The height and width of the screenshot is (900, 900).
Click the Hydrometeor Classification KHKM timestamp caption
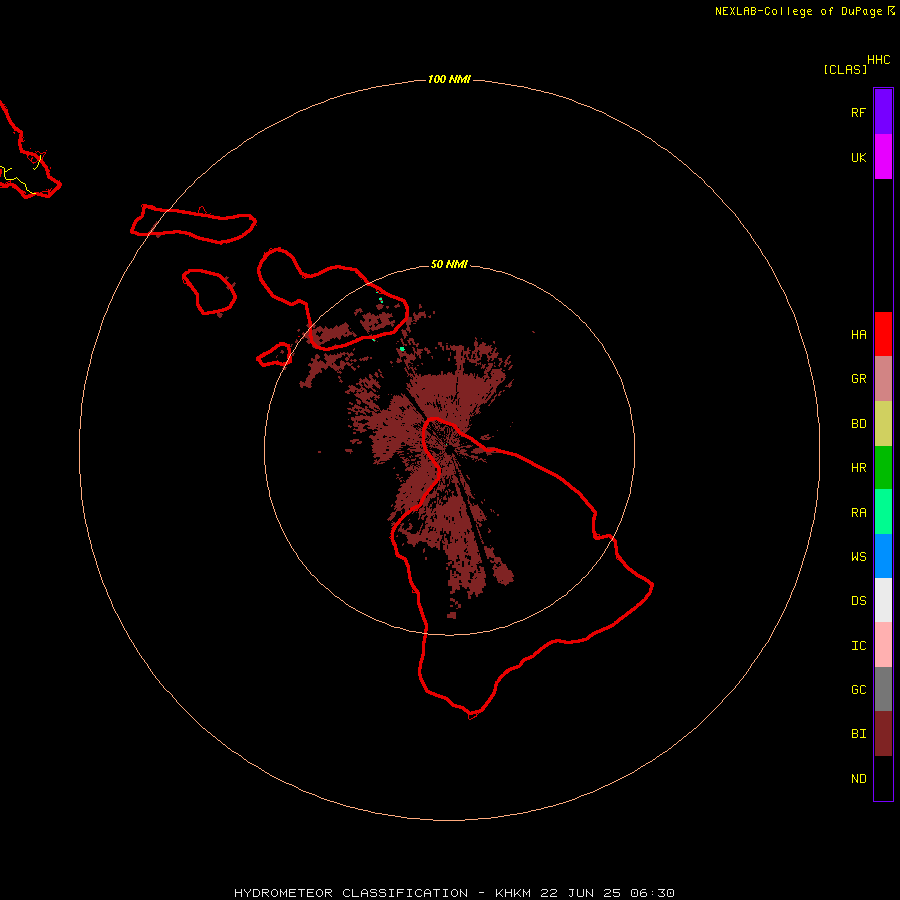454,893
